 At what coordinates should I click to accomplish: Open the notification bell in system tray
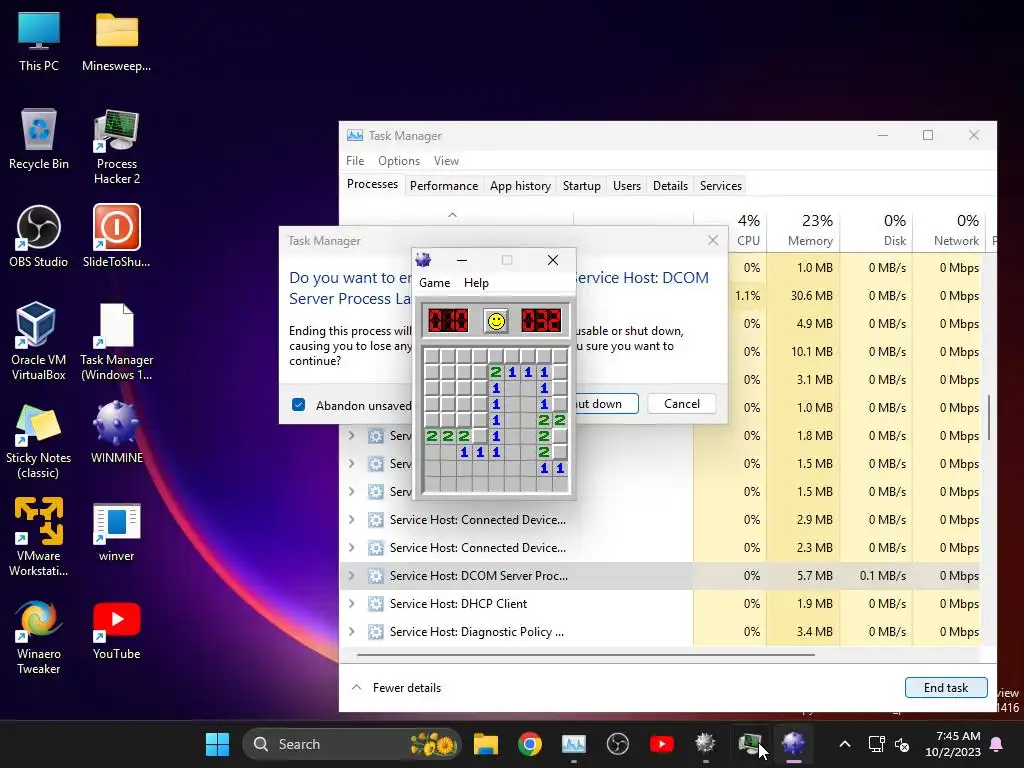click(x=997, y=744)
